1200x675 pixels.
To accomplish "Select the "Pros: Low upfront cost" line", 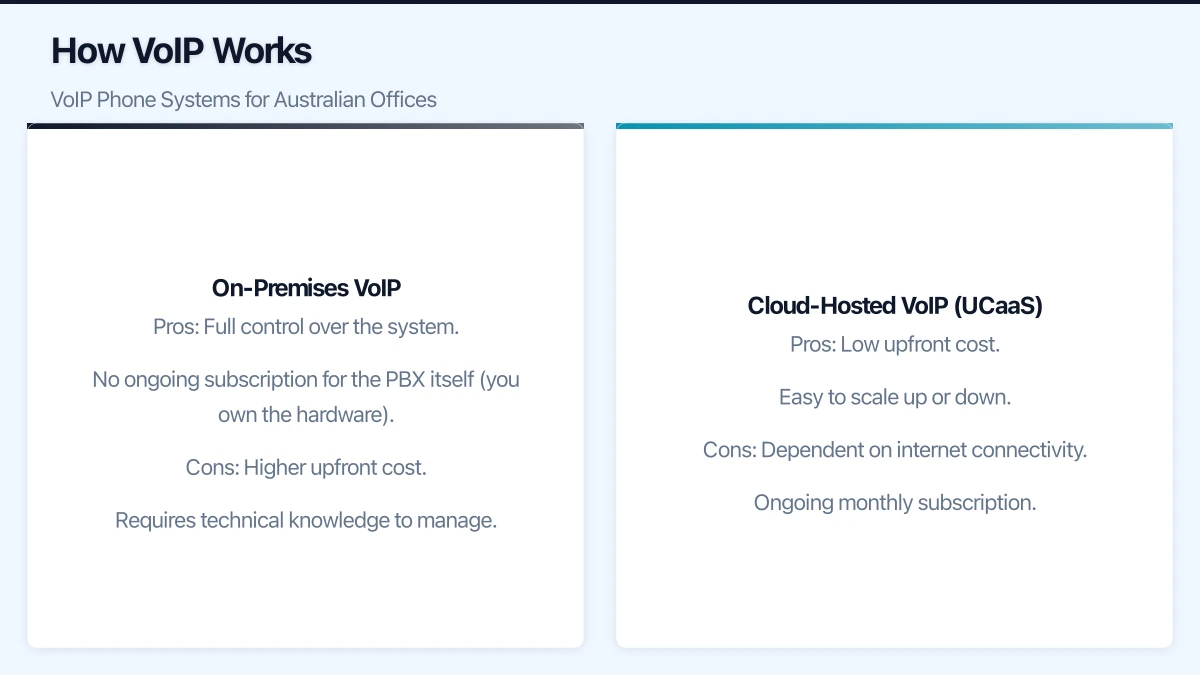I will [894, 345].
